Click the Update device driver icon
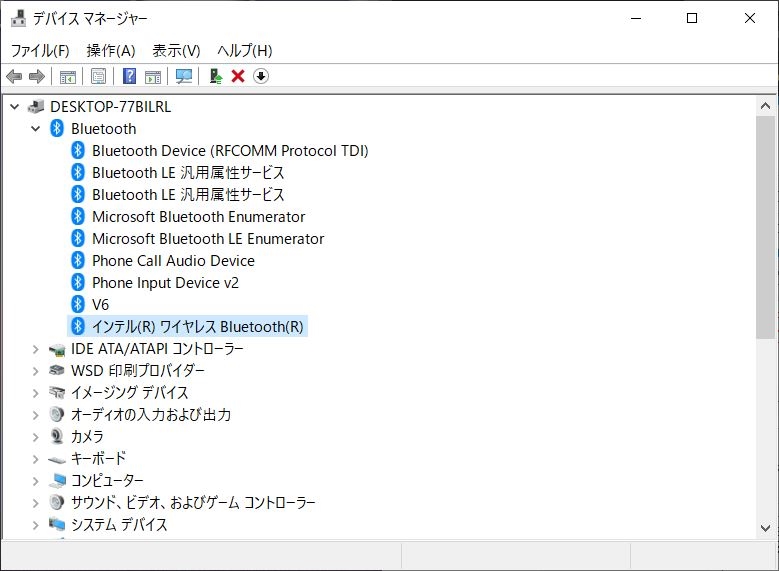 tap(215, 76)
